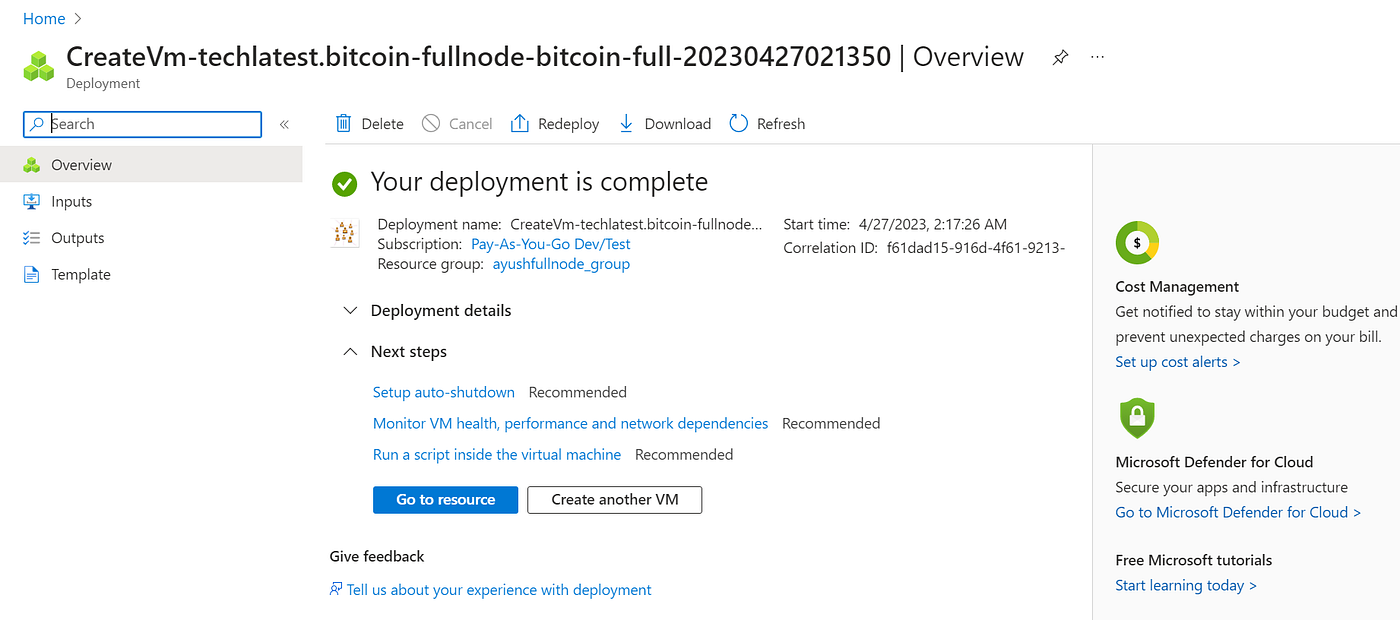Click the Redeploy upload icon

coord(519,123)
